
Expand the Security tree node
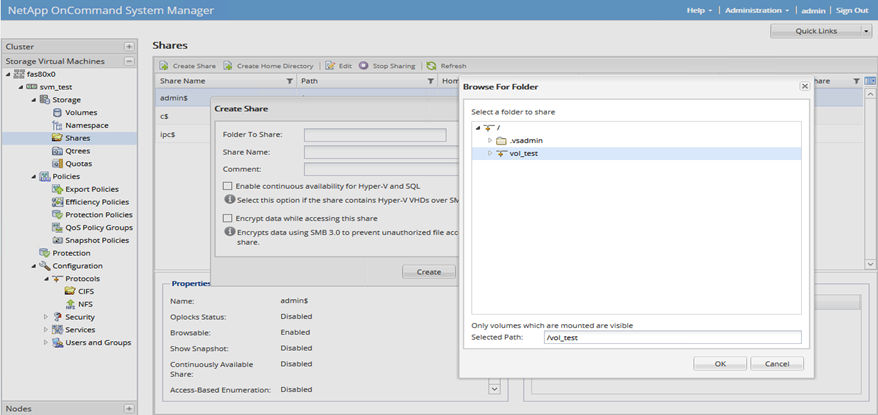45,317
